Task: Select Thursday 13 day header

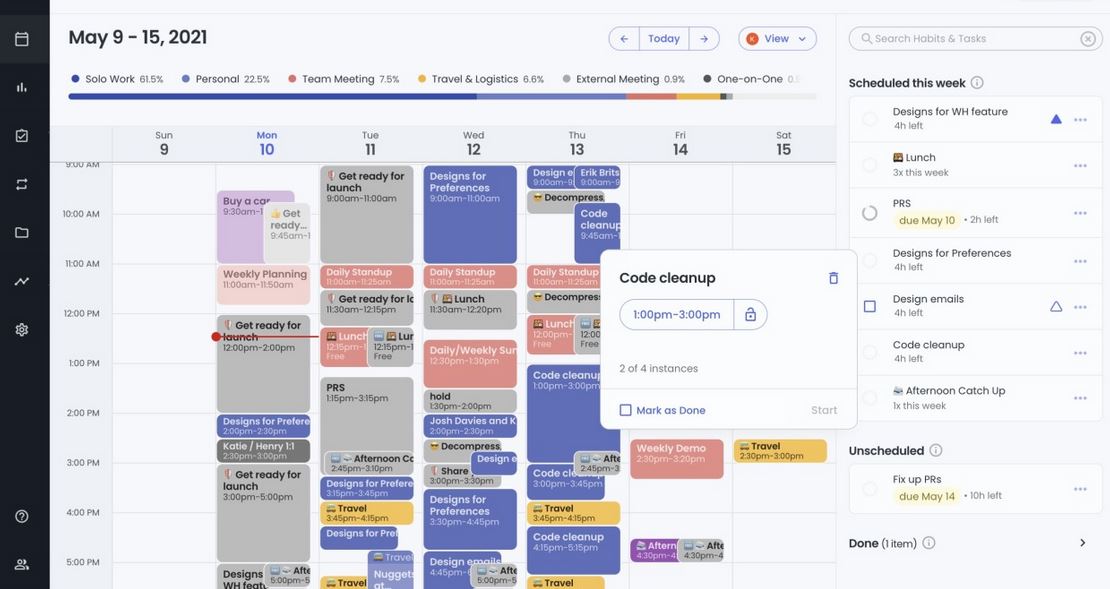Action: tap(577, 144)
